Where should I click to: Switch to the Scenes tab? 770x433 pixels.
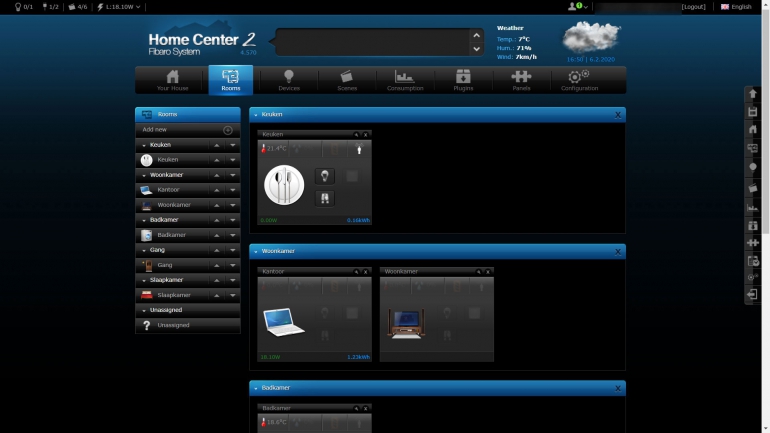(x=346, y=80)
